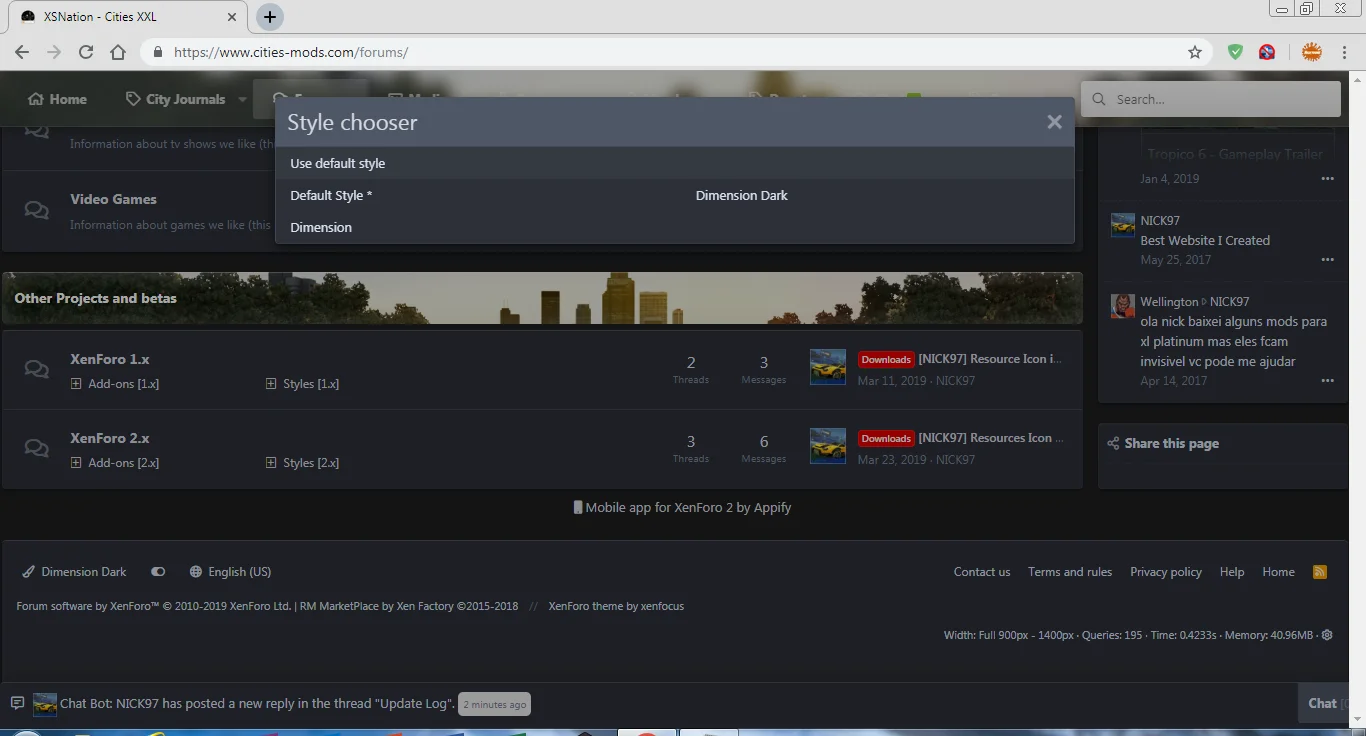
Task: Click Downloads tag in XenForo 2.x row
Action: [x=886, y=438]
